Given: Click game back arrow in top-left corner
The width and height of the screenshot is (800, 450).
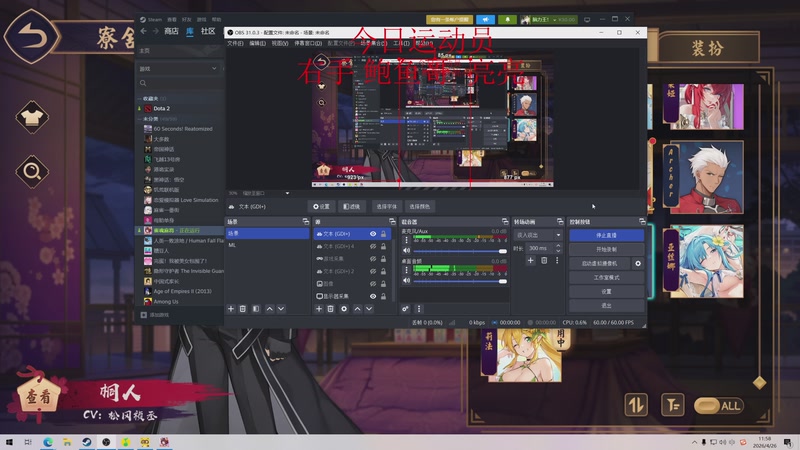Looking at the screenshot, I should pyautogui.click(x=32, y=36).
